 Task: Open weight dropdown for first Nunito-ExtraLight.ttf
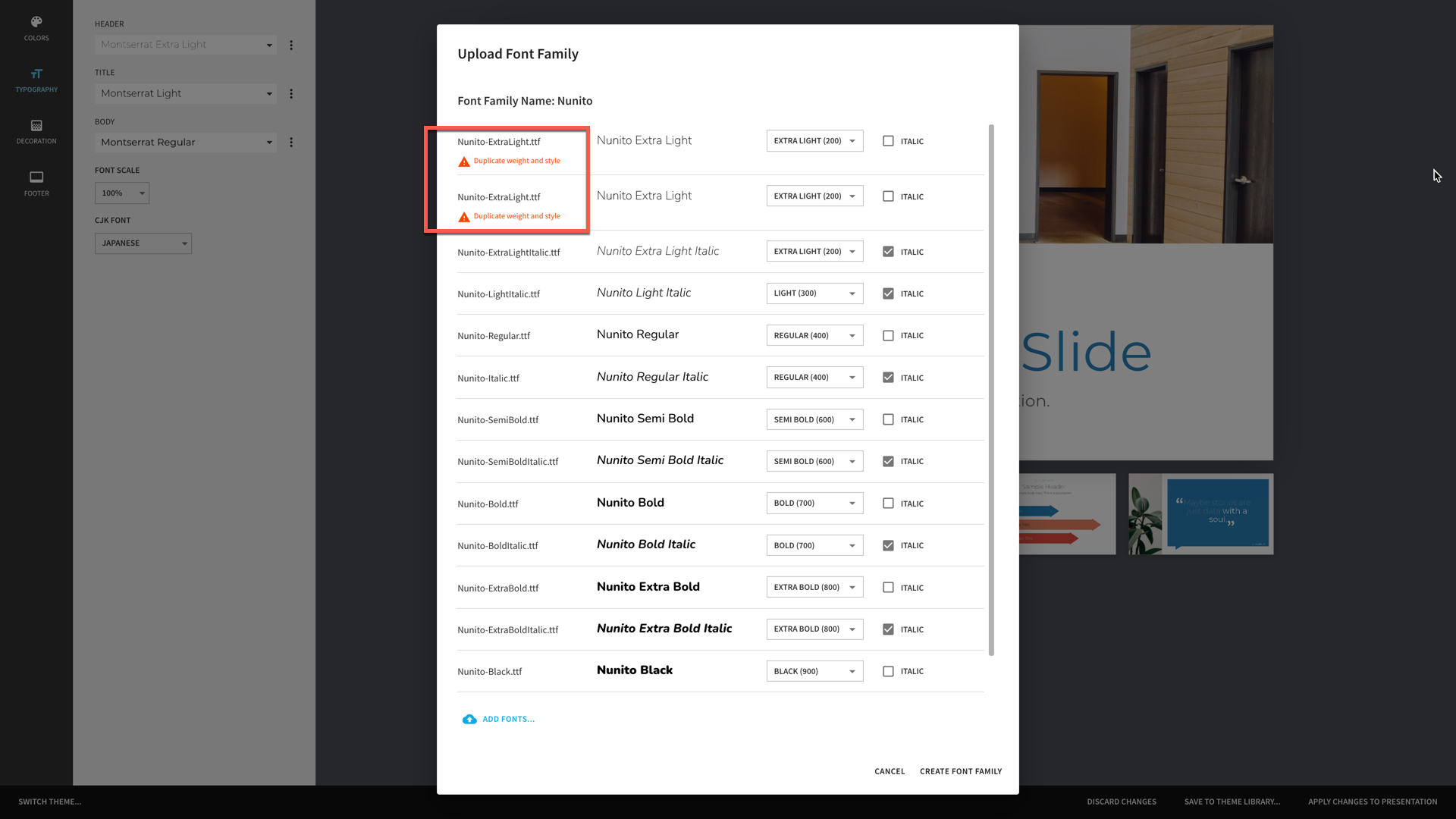[x=814, y=141]
